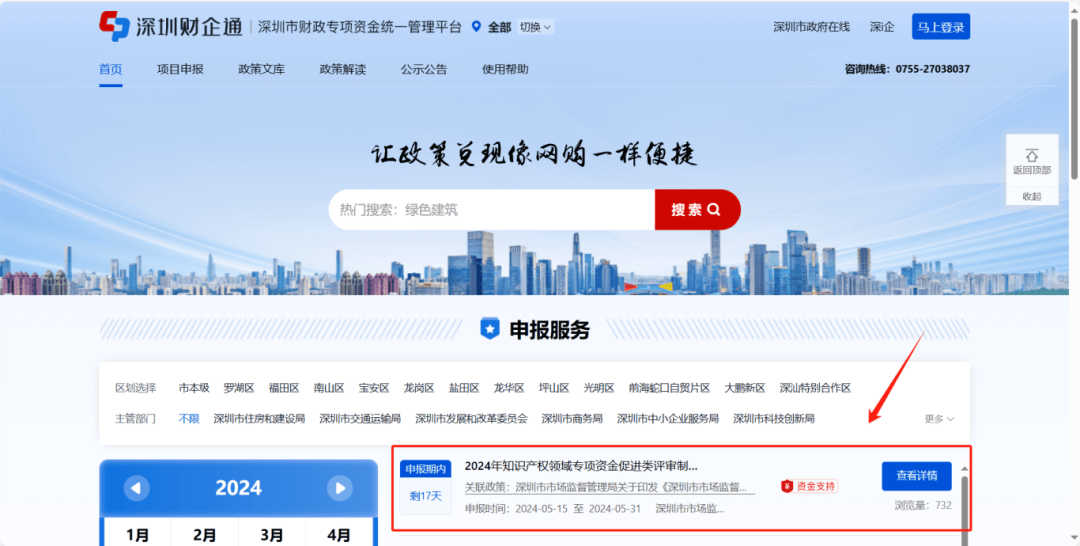Image resolution: width=1080 pixels, height=546 pixels.
Task: Open the 切换 region dropdown
Action: pos(535,27)
